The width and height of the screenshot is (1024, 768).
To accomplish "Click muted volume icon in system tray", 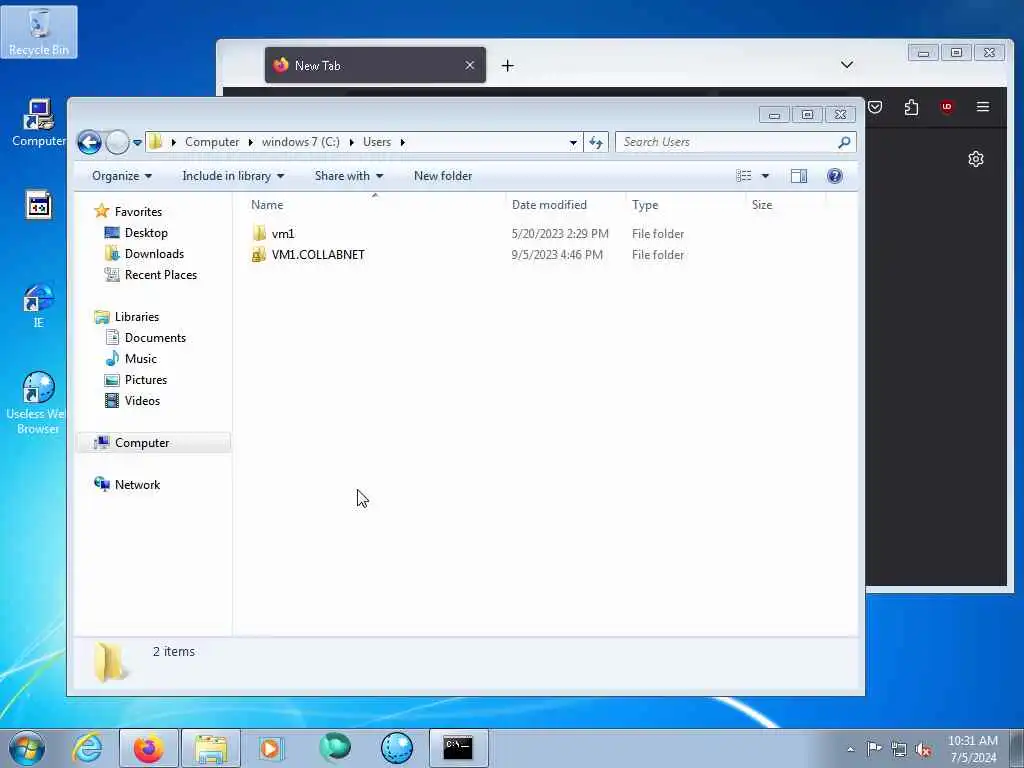I will [x=923, y=749].
